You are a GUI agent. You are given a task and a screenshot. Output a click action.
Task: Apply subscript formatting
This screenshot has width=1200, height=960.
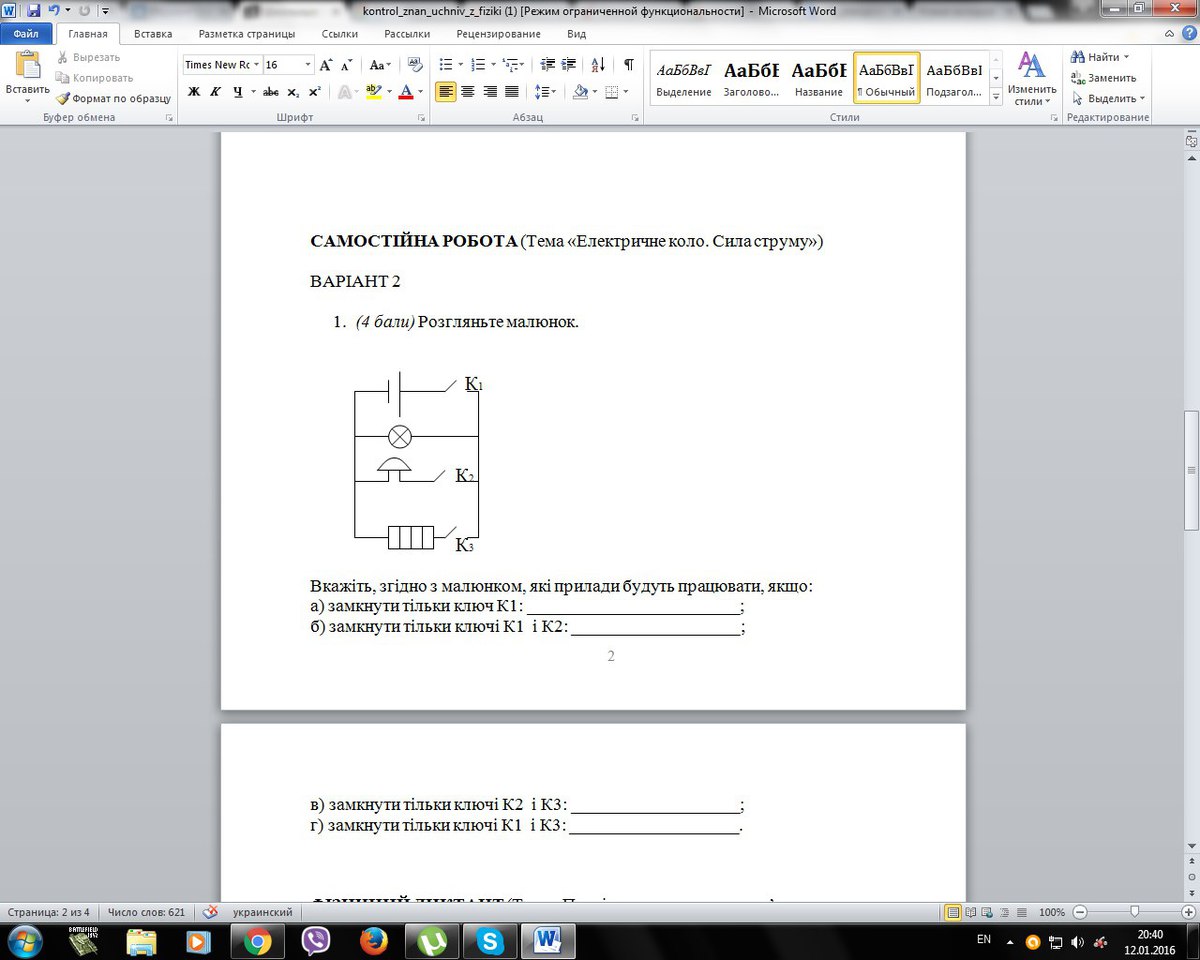(293, 92)
